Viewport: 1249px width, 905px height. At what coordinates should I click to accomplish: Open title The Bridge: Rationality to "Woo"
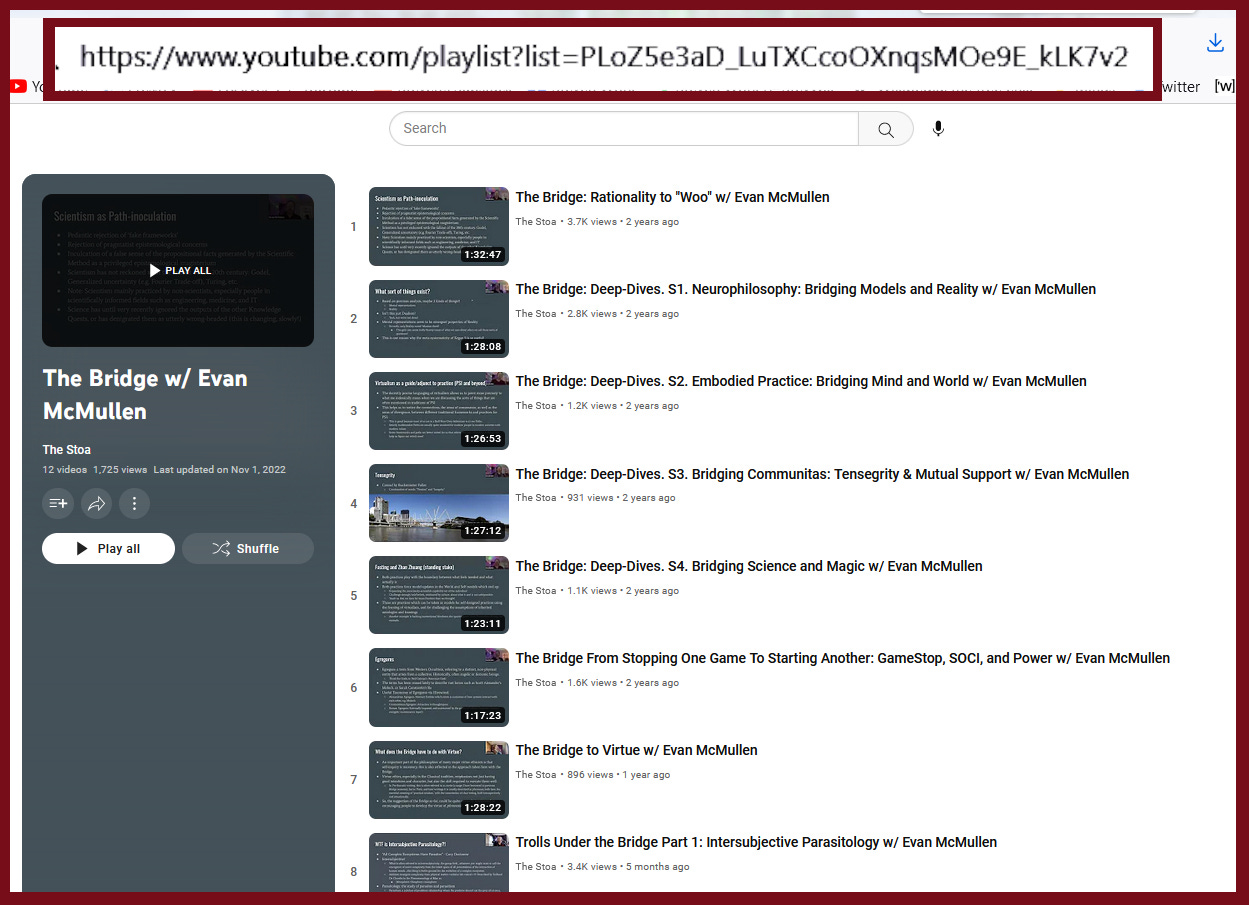click(672, 197)
